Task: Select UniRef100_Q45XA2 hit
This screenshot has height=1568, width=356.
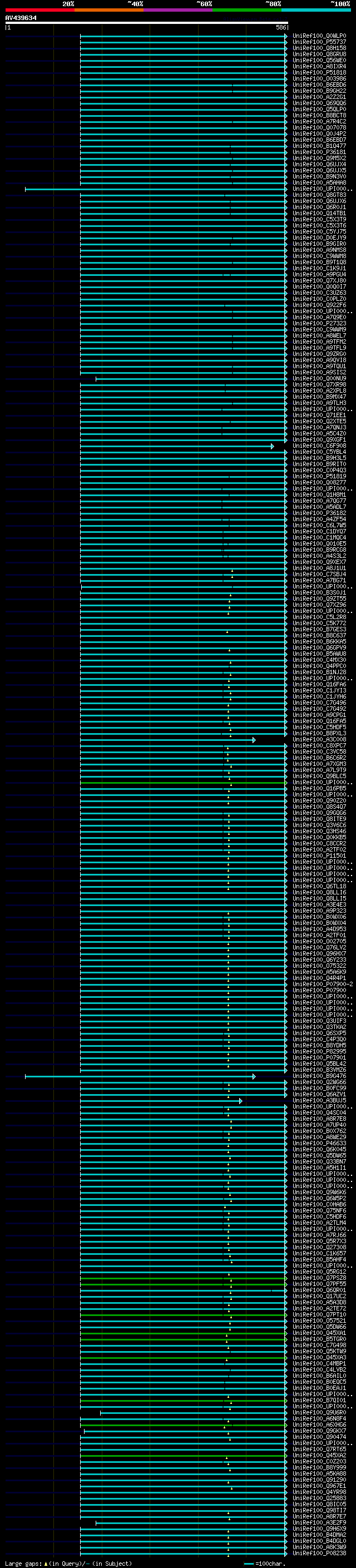Action: click(319, 1456)
